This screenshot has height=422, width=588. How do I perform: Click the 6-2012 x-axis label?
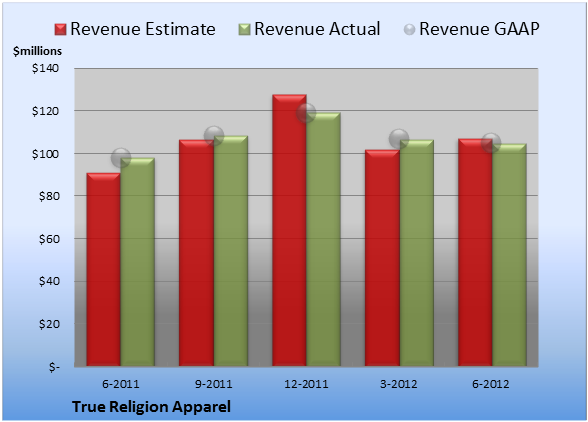pyautogui.click(x=491, y=384)
